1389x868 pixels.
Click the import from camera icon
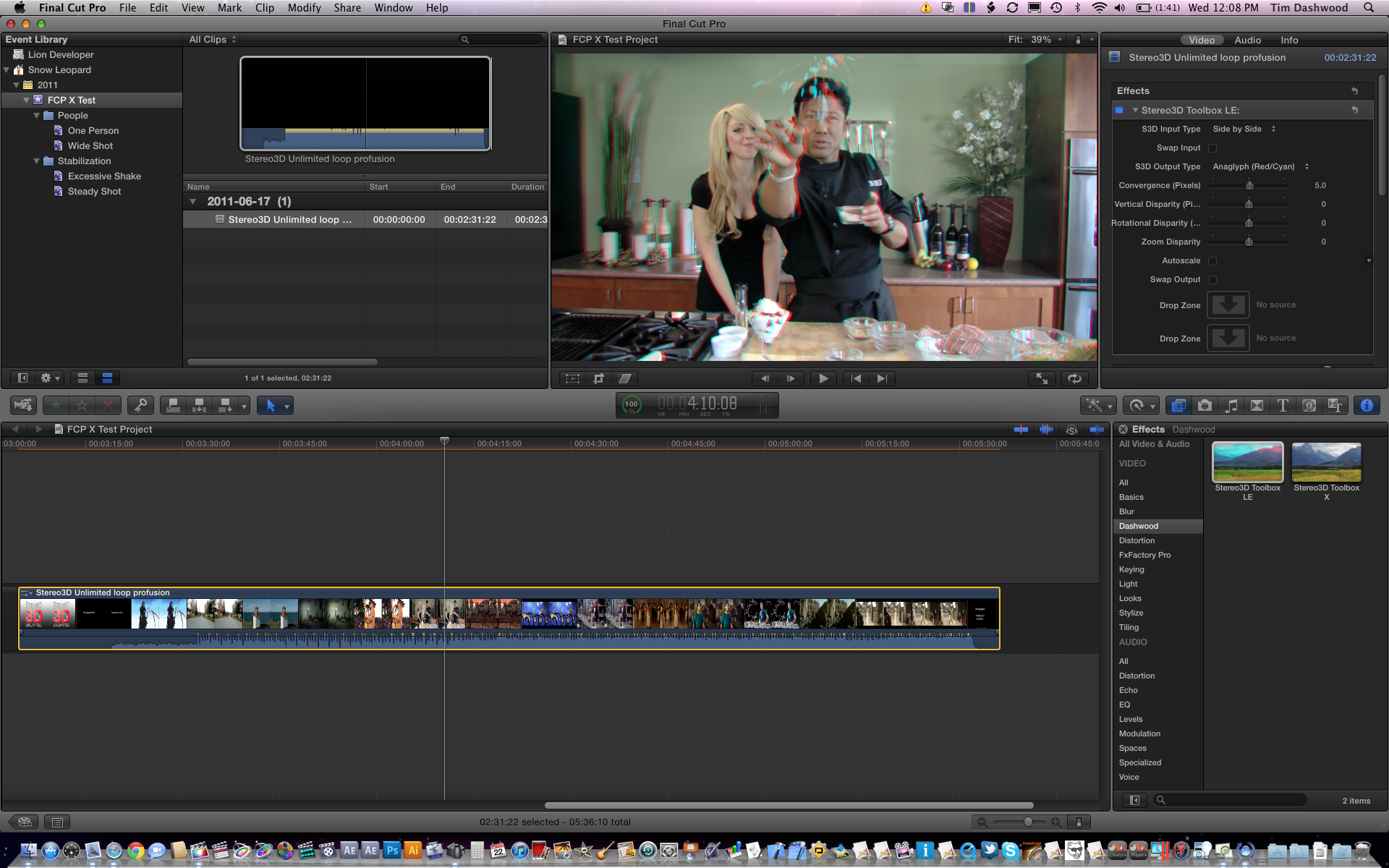(23, 406)
